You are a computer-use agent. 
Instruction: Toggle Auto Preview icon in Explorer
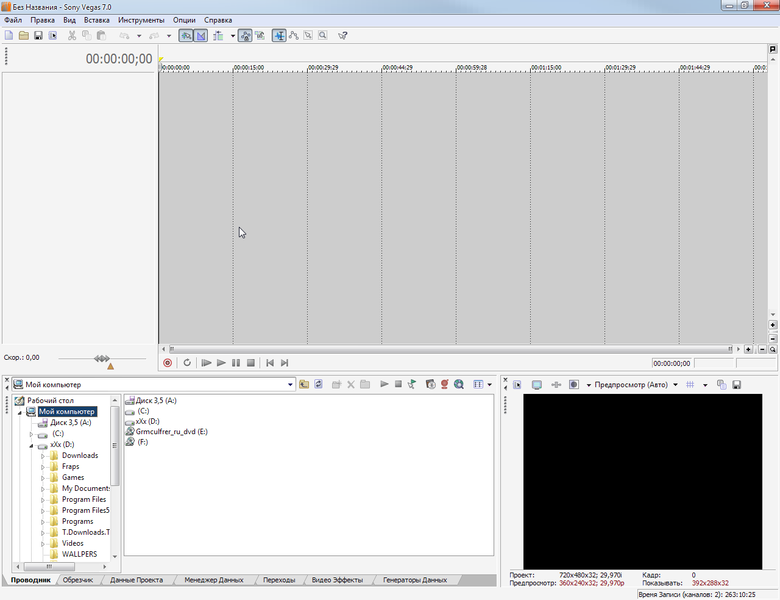(x=412, y=385)
